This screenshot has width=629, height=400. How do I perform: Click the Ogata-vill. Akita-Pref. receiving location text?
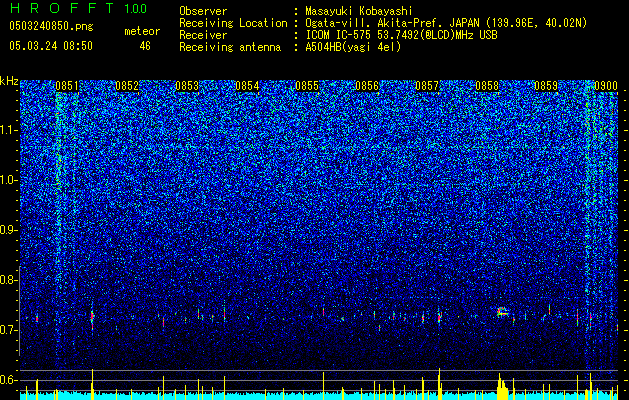446,23
